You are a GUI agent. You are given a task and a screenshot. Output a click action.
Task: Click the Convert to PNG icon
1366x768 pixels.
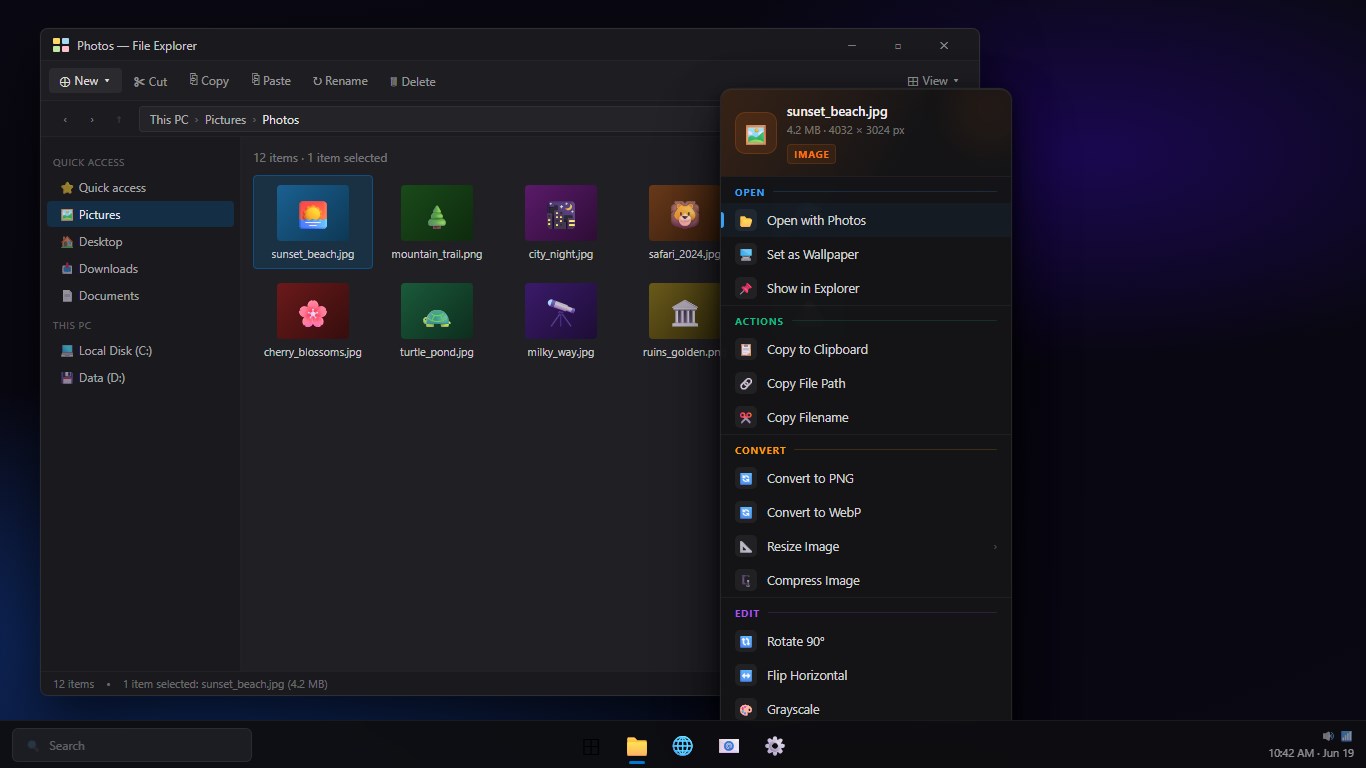746,479
